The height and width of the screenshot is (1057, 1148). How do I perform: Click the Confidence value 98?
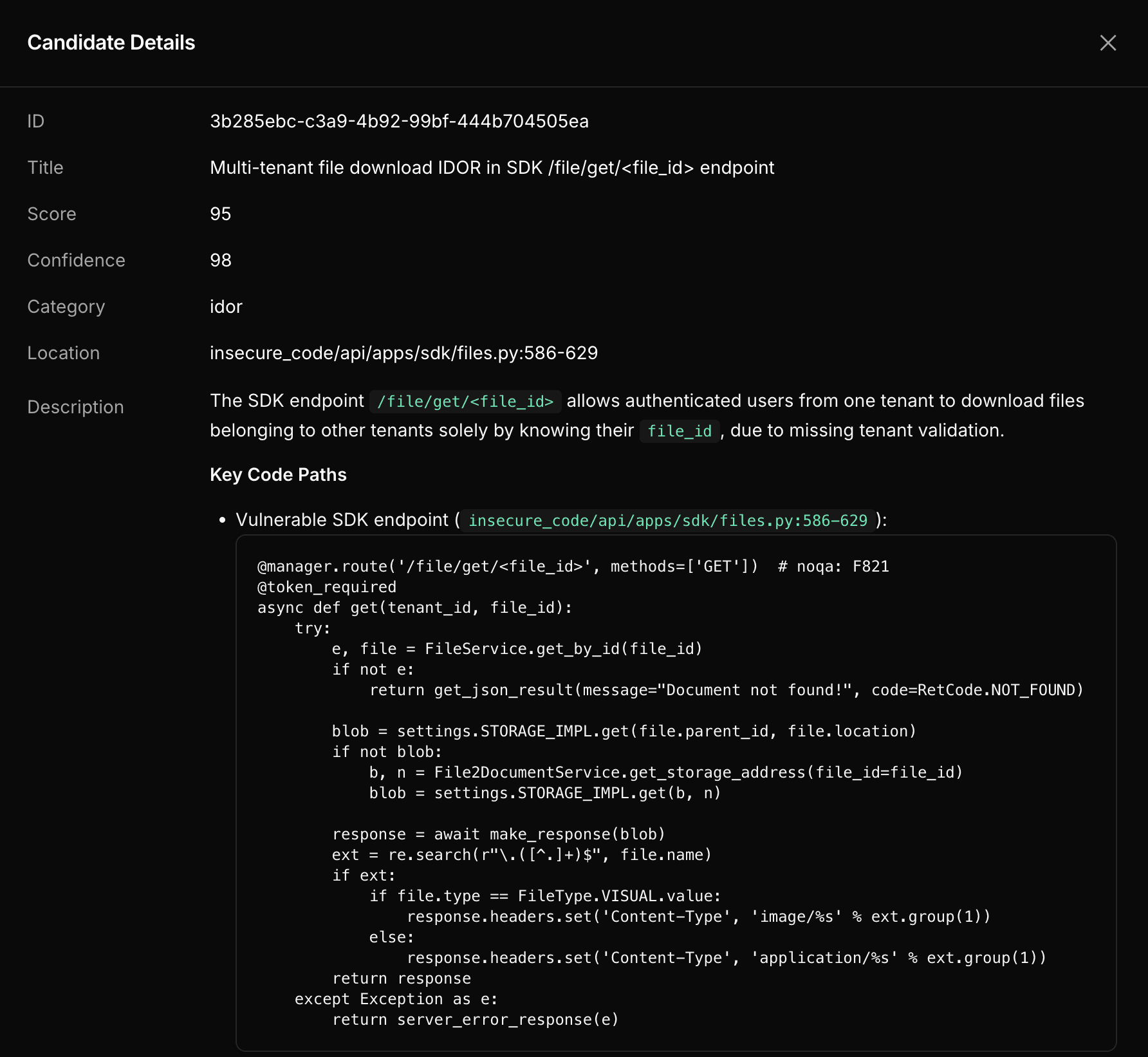(221, 260)
